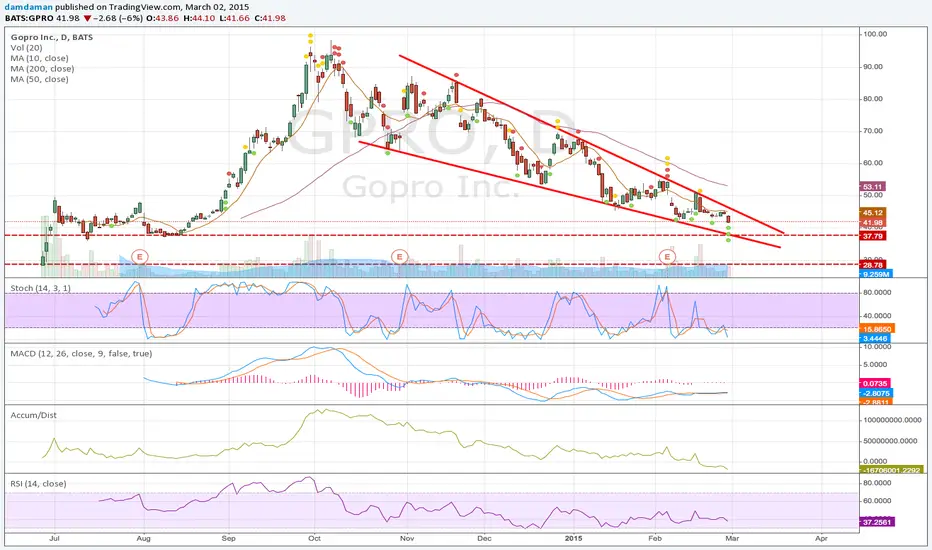
Task: Click the 41.98 last price tag
Action: 873,222
